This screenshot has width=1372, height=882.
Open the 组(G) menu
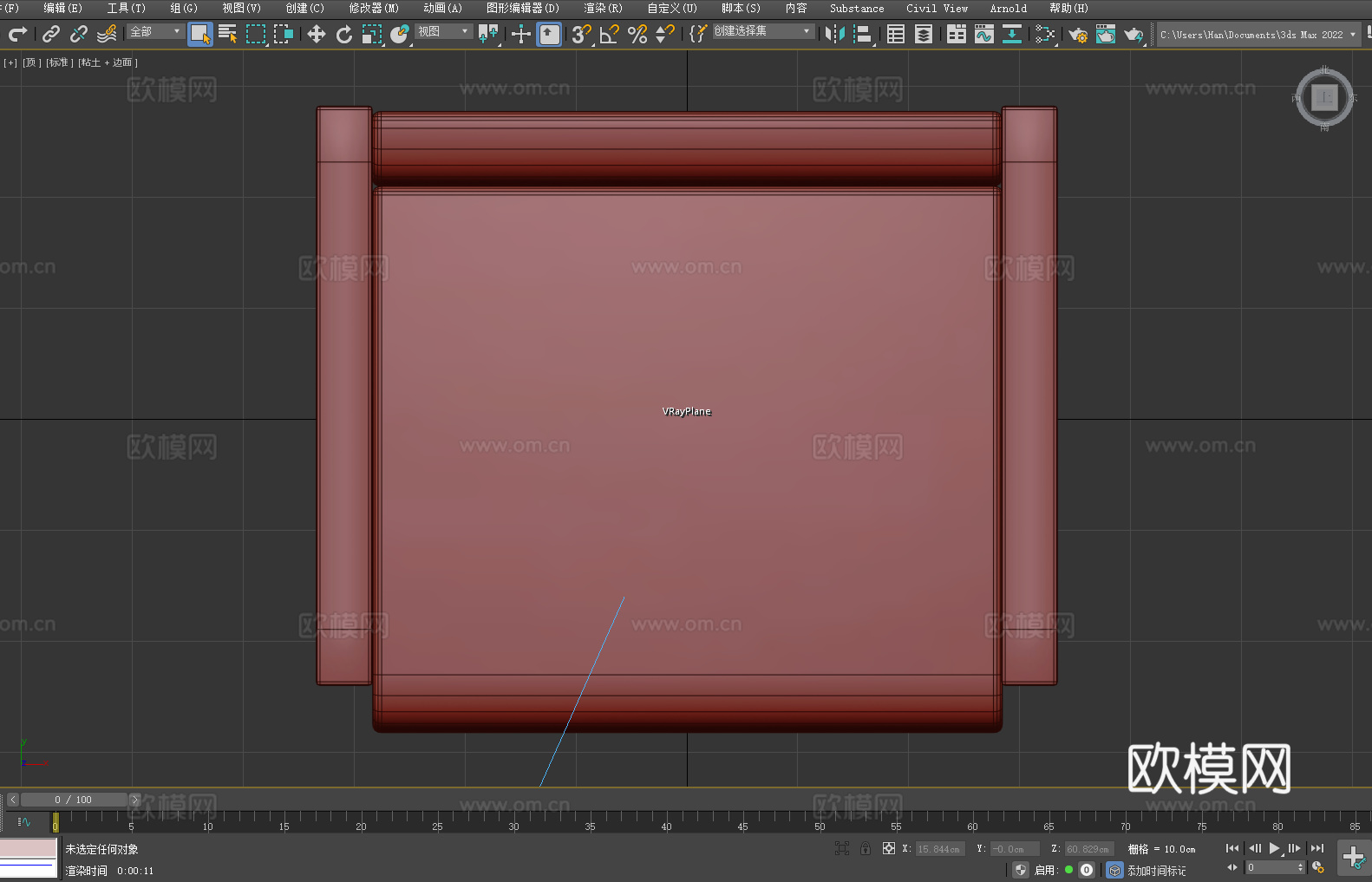(183, 8)
